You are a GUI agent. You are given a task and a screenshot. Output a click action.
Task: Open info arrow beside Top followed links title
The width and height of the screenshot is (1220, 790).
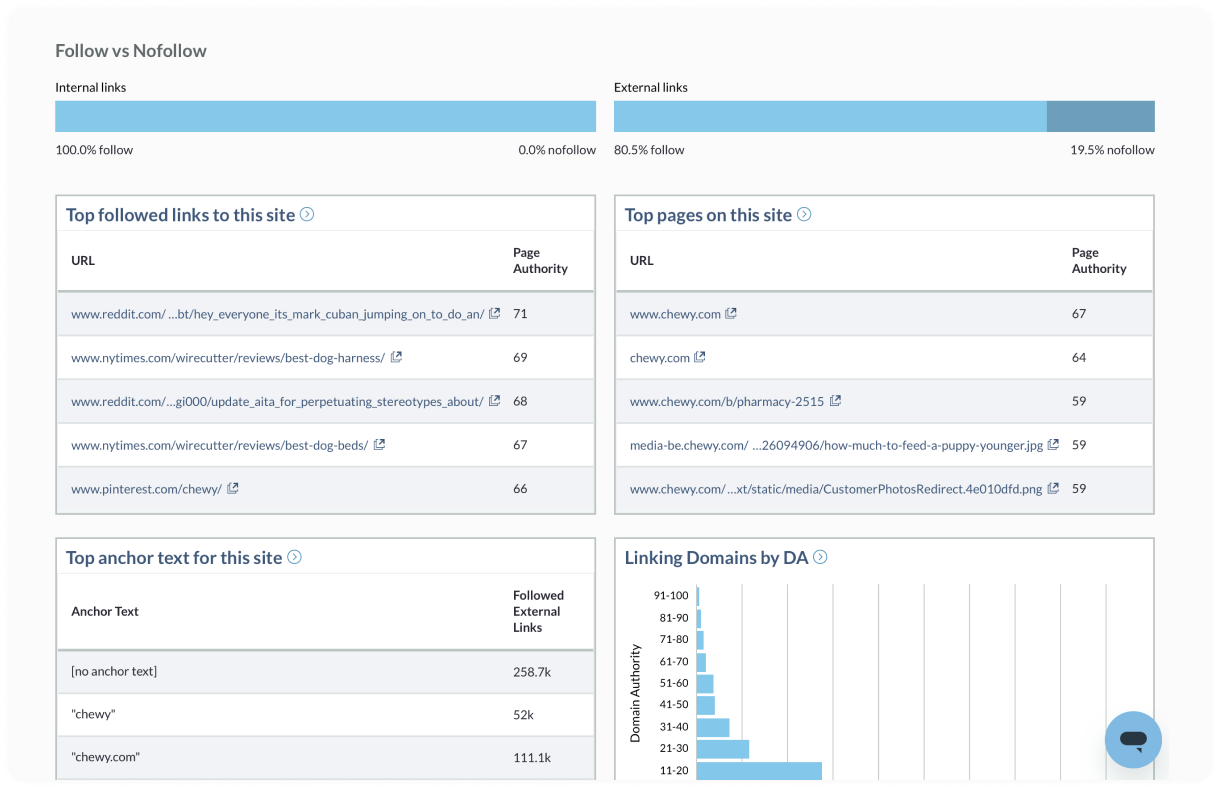[307, 214]
